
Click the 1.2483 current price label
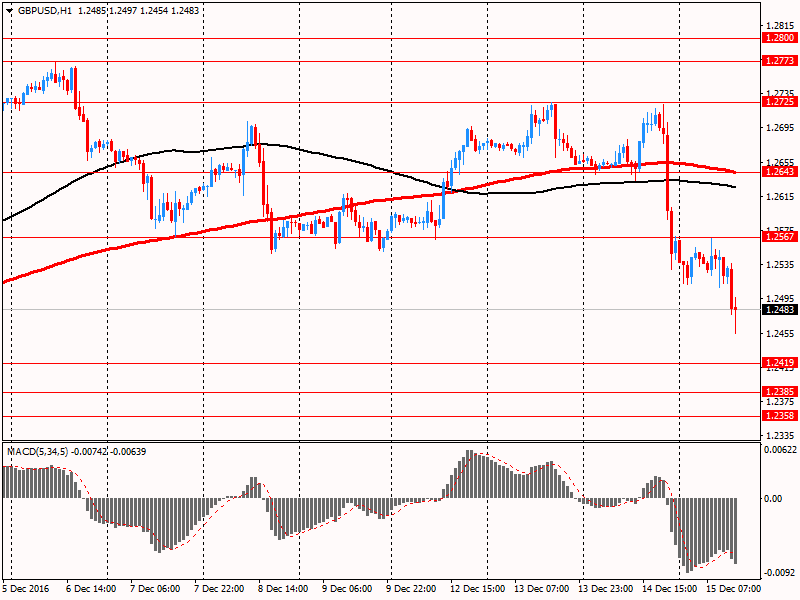[779, 310]
